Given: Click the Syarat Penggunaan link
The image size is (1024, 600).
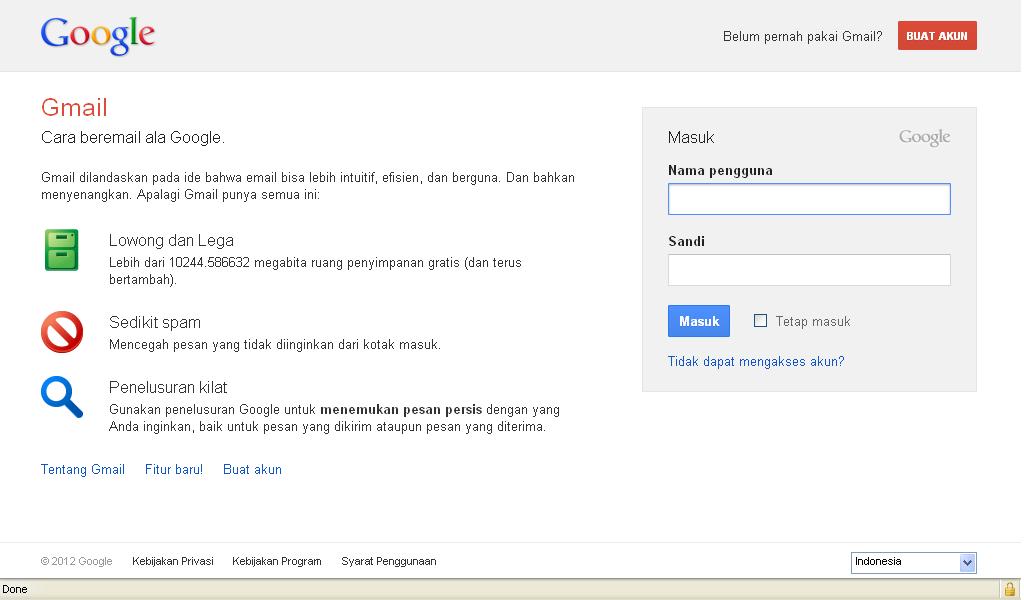Looking at the screenshot, I should (x=388, y=561).
